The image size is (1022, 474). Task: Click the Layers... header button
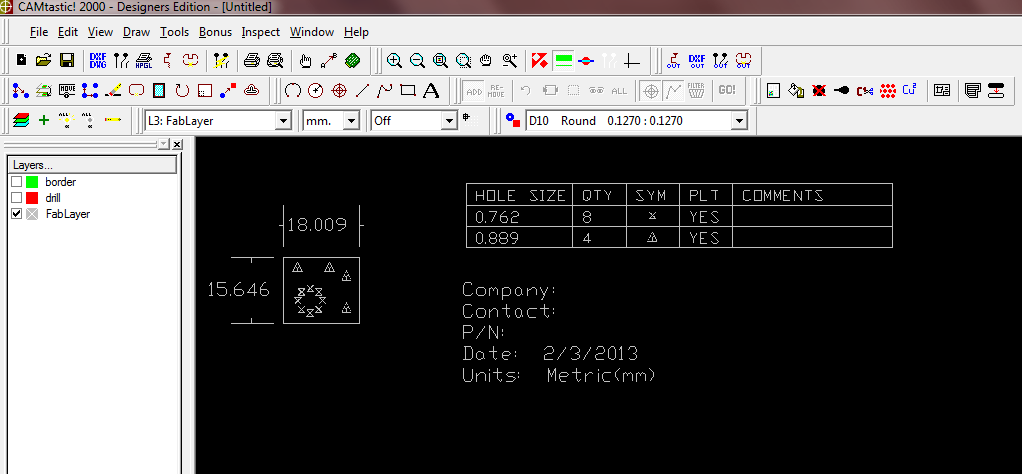[x=92, y=165]
